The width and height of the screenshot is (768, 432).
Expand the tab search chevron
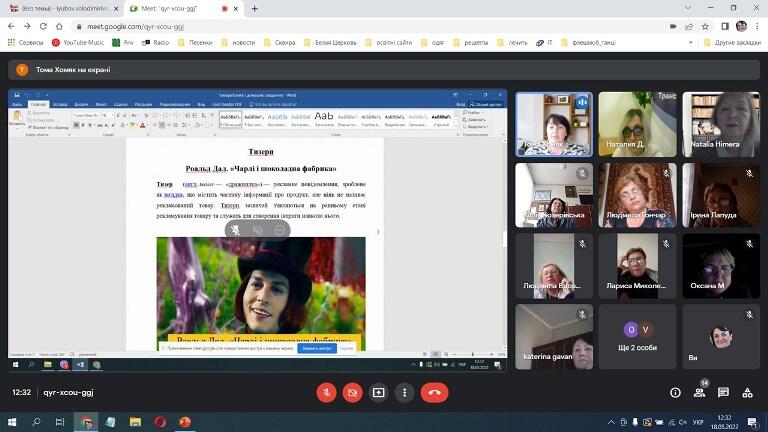(688, 8)
